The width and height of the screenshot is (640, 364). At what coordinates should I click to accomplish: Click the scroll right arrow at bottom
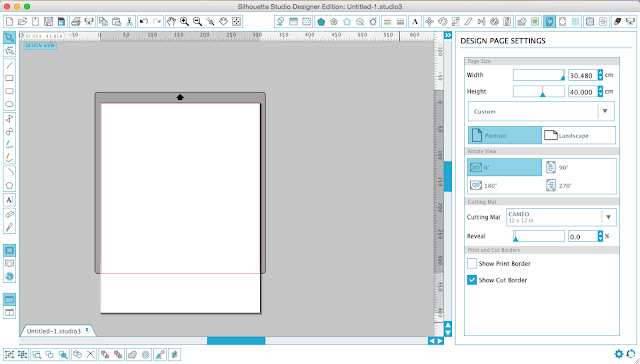[x=440, y=341]
